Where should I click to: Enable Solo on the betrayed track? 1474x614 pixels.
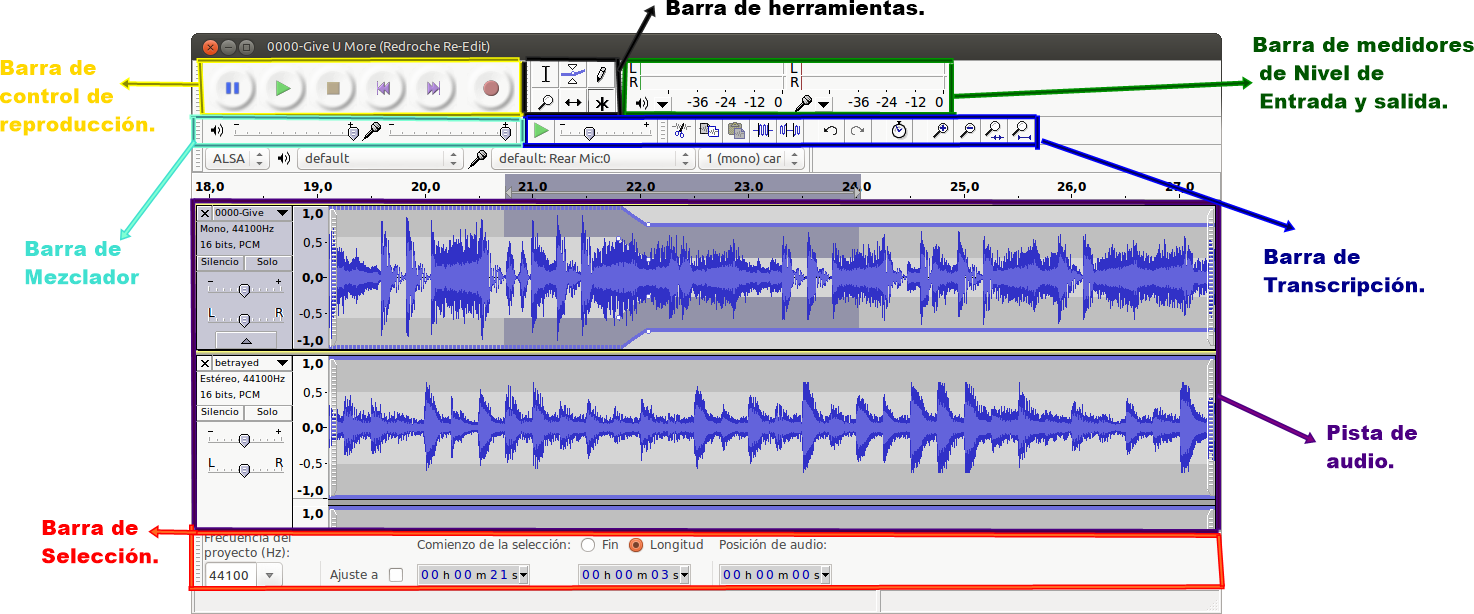pyautogui.click(x=266, y=412)
